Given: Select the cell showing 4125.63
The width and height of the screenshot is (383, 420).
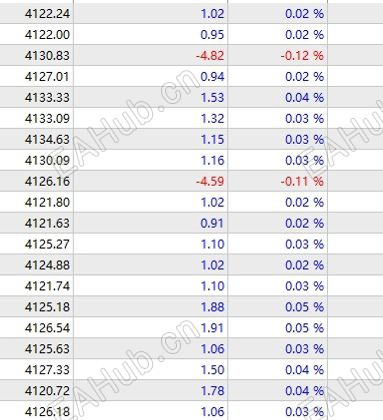Looking at the screenshot, I should (47, 349).
